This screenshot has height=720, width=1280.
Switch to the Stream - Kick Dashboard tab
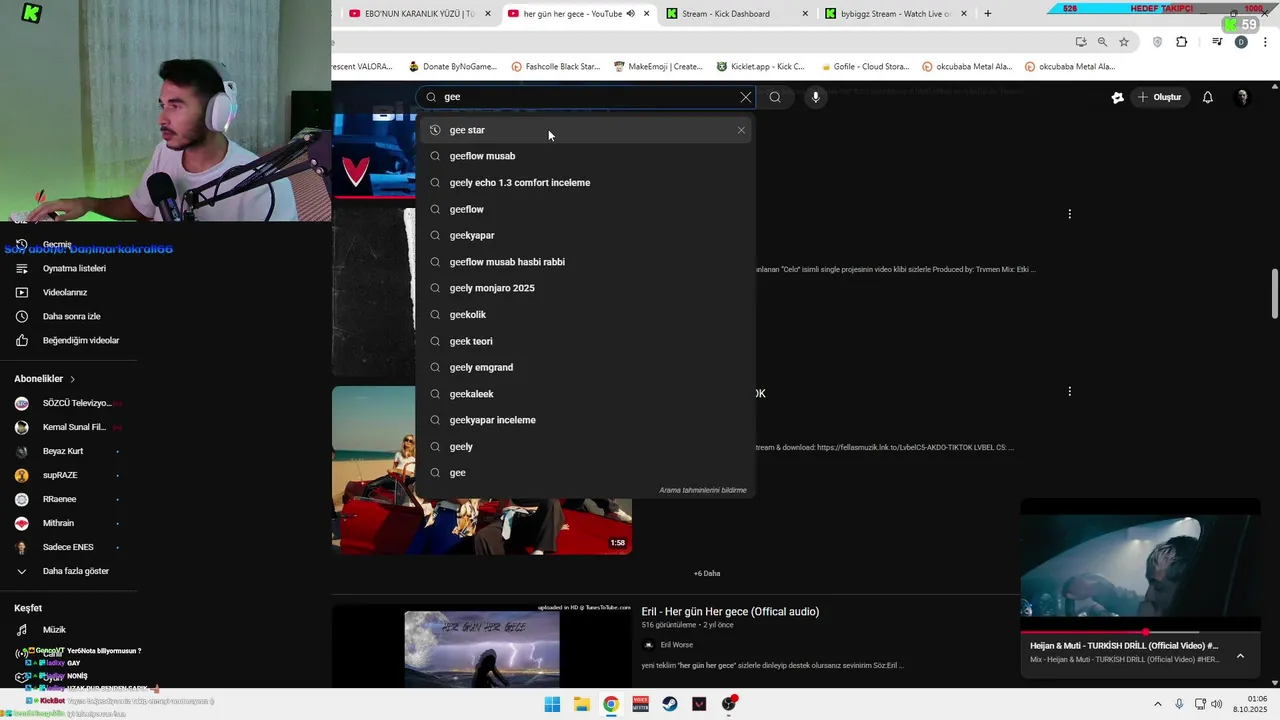(x=738, y=14)
